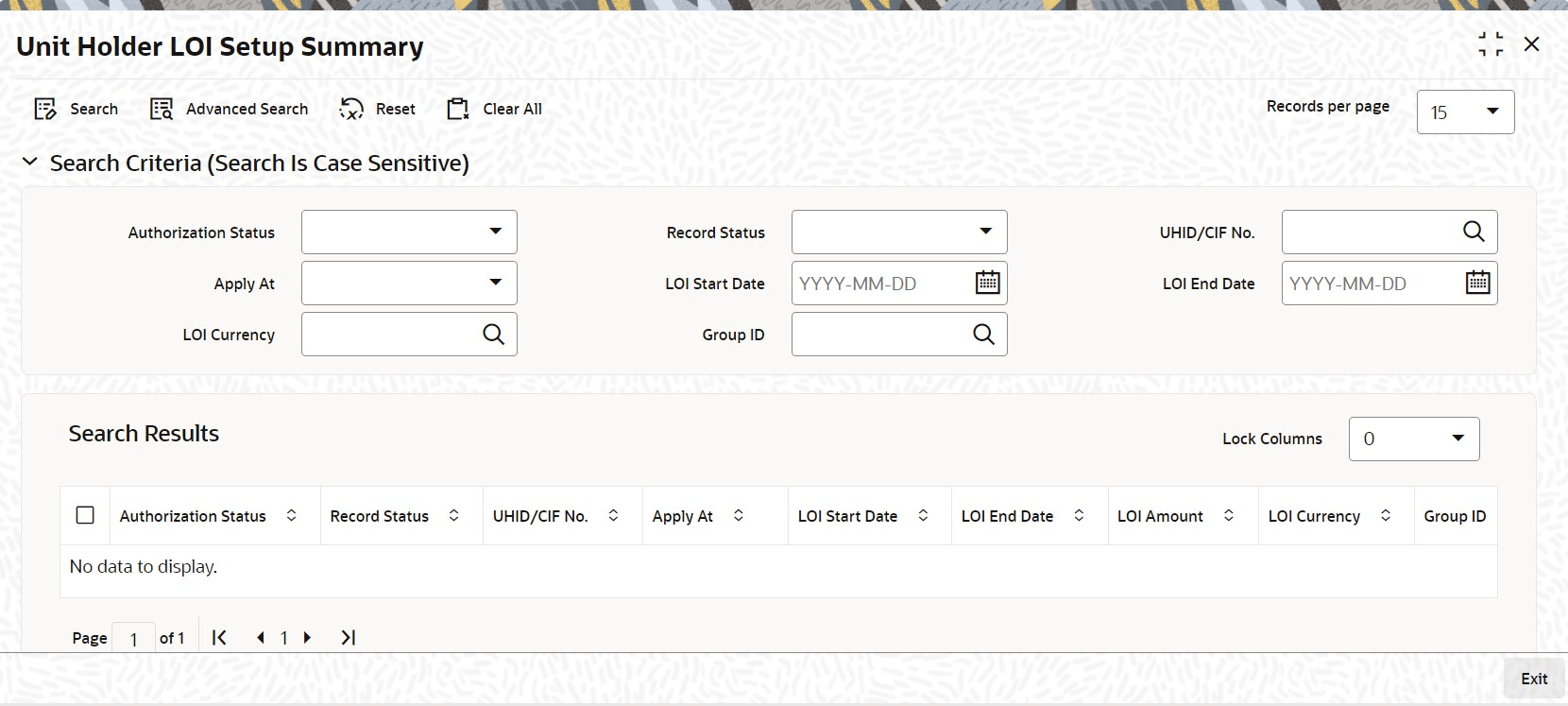Sort by UHID/CIF No. column
The height and width of the screenshot is (706, 1568).
613,515
